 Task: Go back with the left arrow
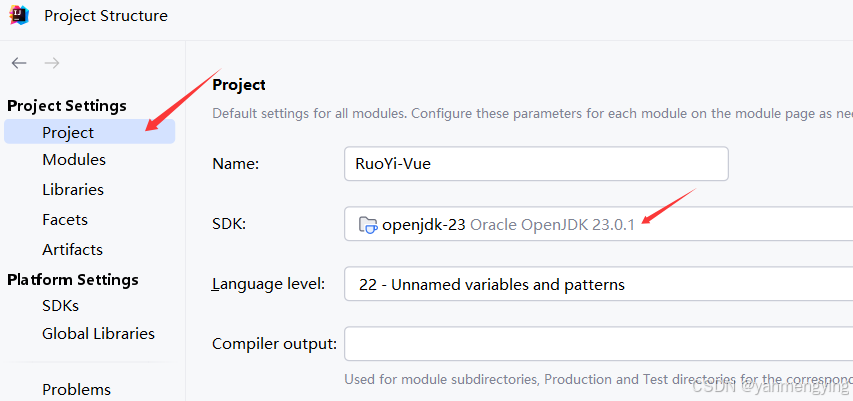(19, 63)
